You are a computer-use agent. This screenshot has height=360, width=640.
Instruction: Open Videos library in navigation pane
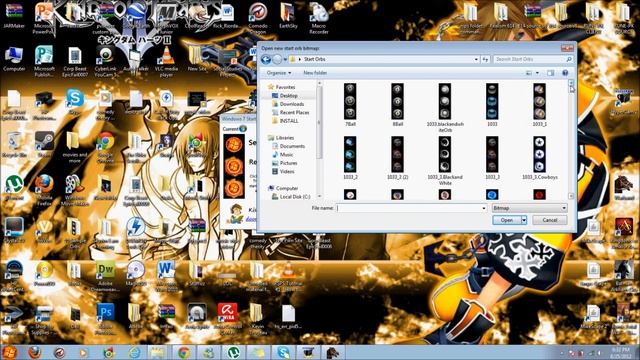coord(287,171)
